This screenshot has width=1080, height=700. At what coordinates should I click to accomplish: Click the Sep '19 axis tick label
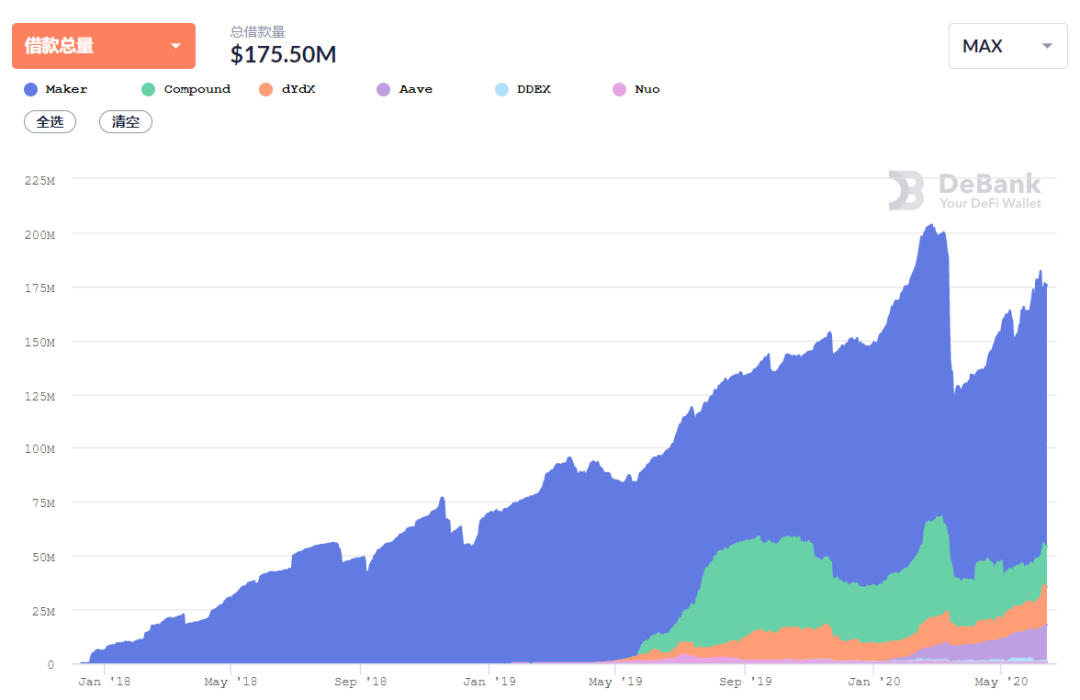745,681
